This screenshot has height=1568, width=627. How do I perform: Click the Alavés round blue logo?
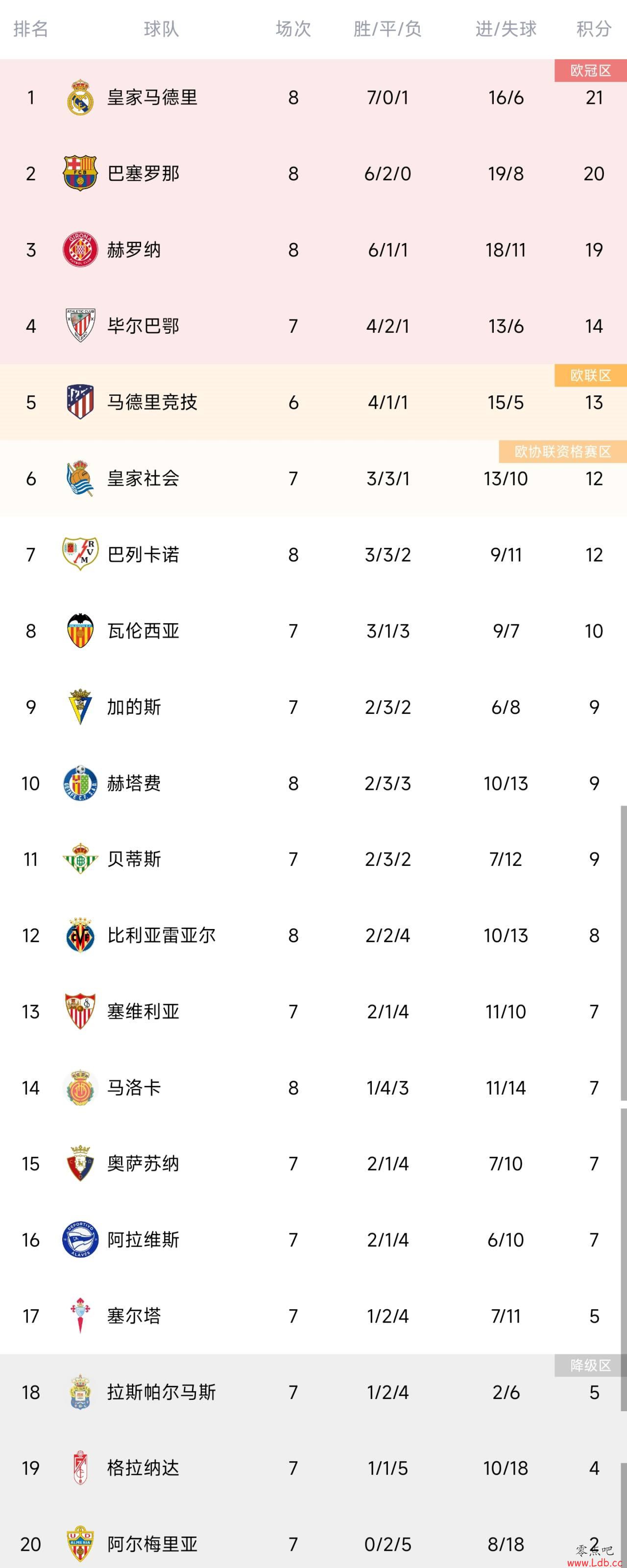80,1239
